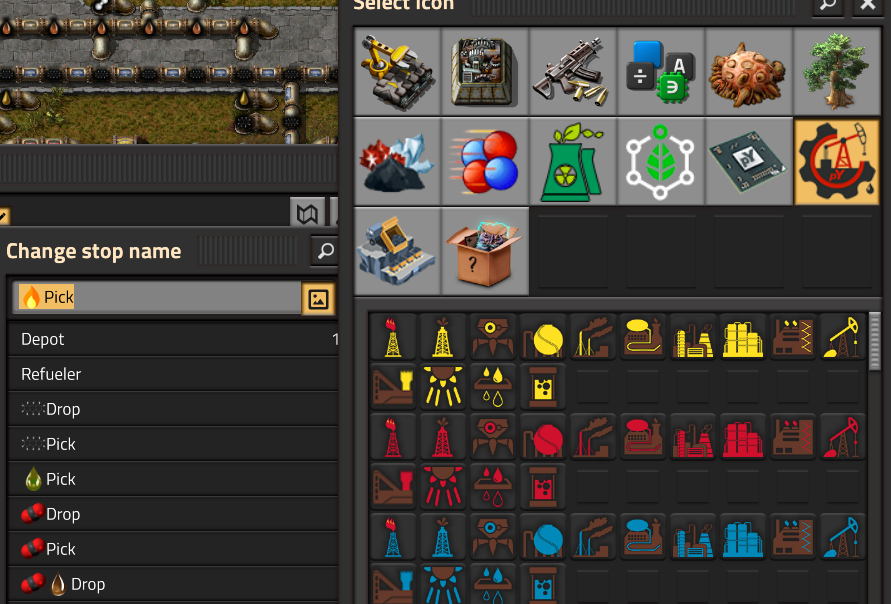This screenshot has width=891, height=604.
Task: Open the pY circuit chip category
Action: (x=748, y=161)
